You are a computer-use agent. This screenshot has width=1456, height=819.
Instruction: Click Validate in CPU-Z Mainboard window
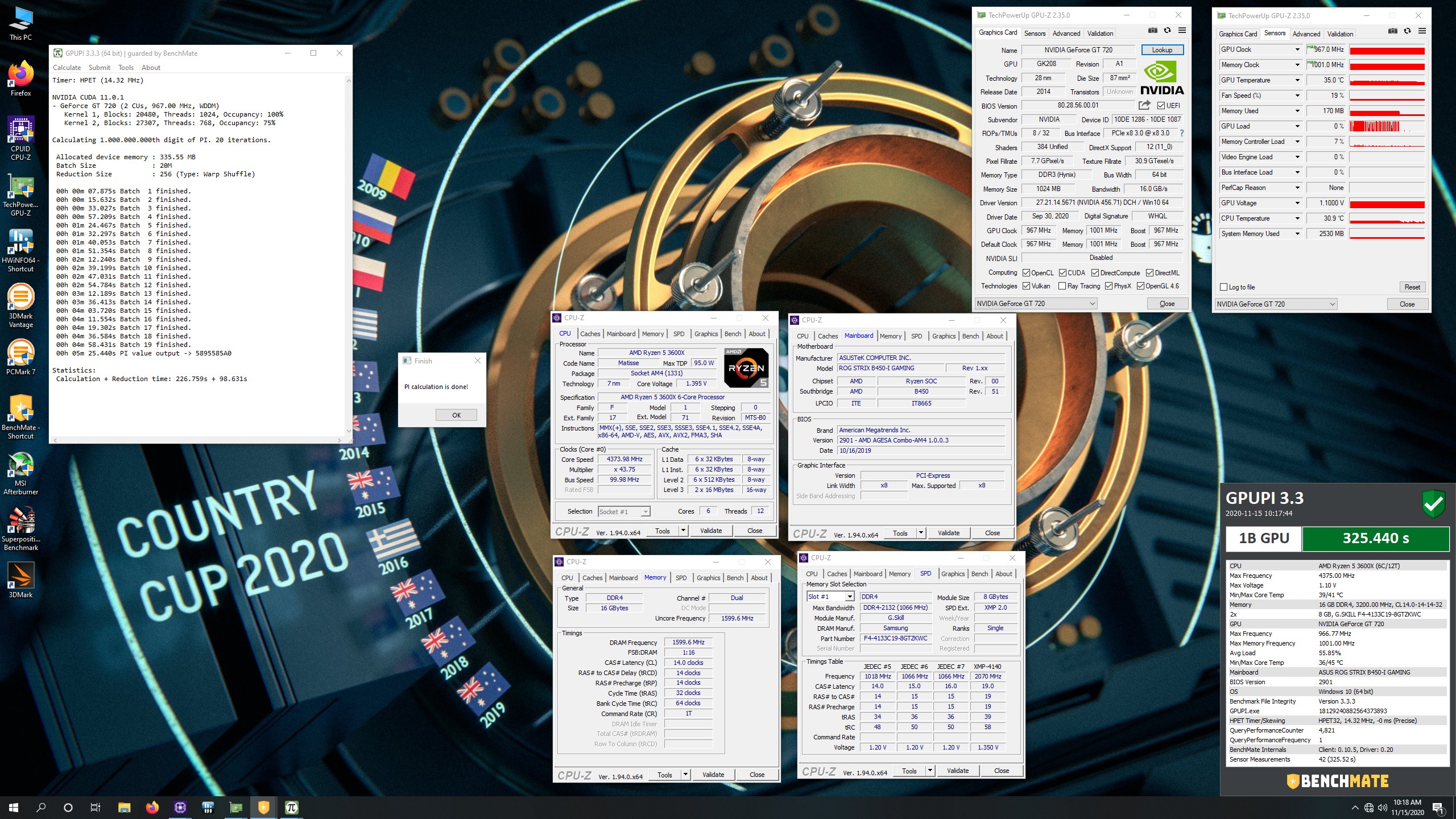coord(948,533)
